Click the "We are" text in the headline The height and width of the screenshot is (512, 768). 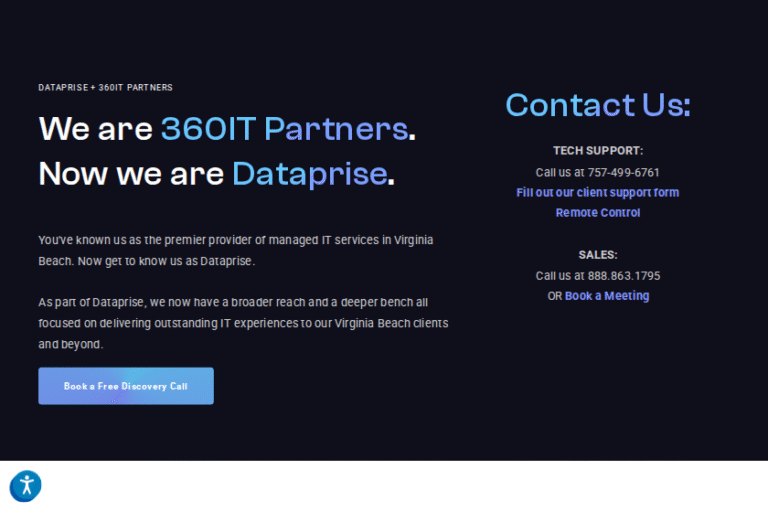point(95,129)
